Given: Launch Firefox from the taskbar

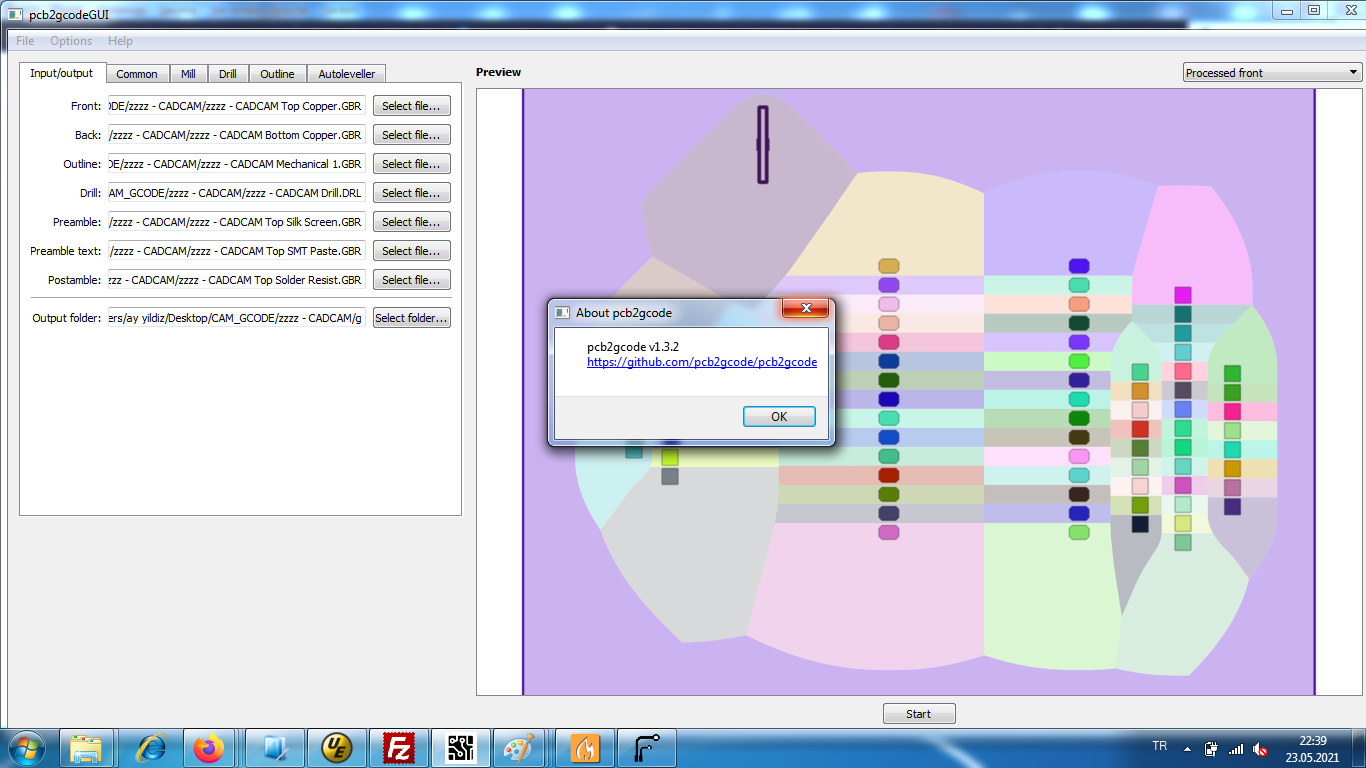Looking at the screenshot, I should [210, 747].
